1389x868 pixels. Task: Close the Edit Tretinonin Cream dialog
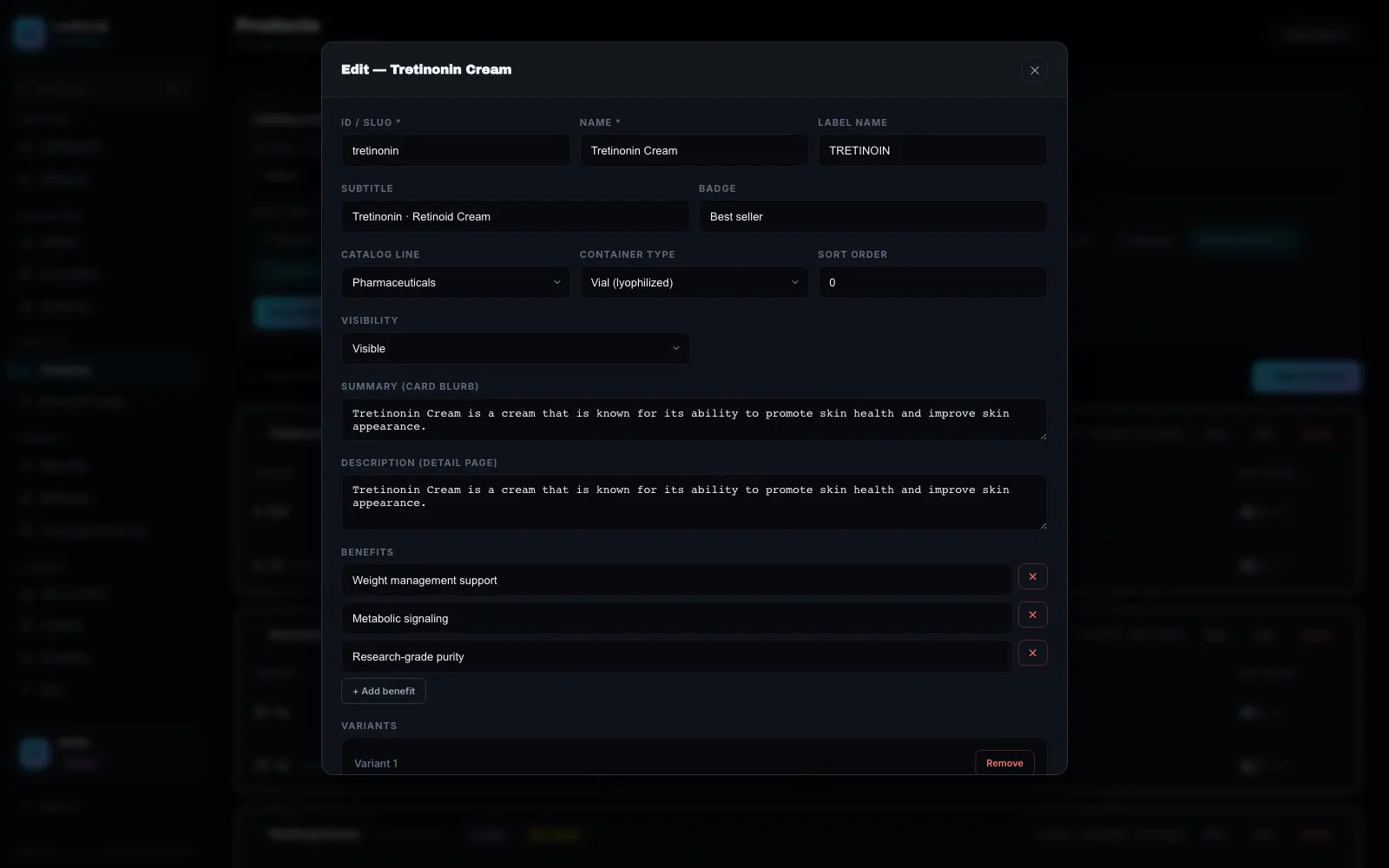tap(1034, 70)
